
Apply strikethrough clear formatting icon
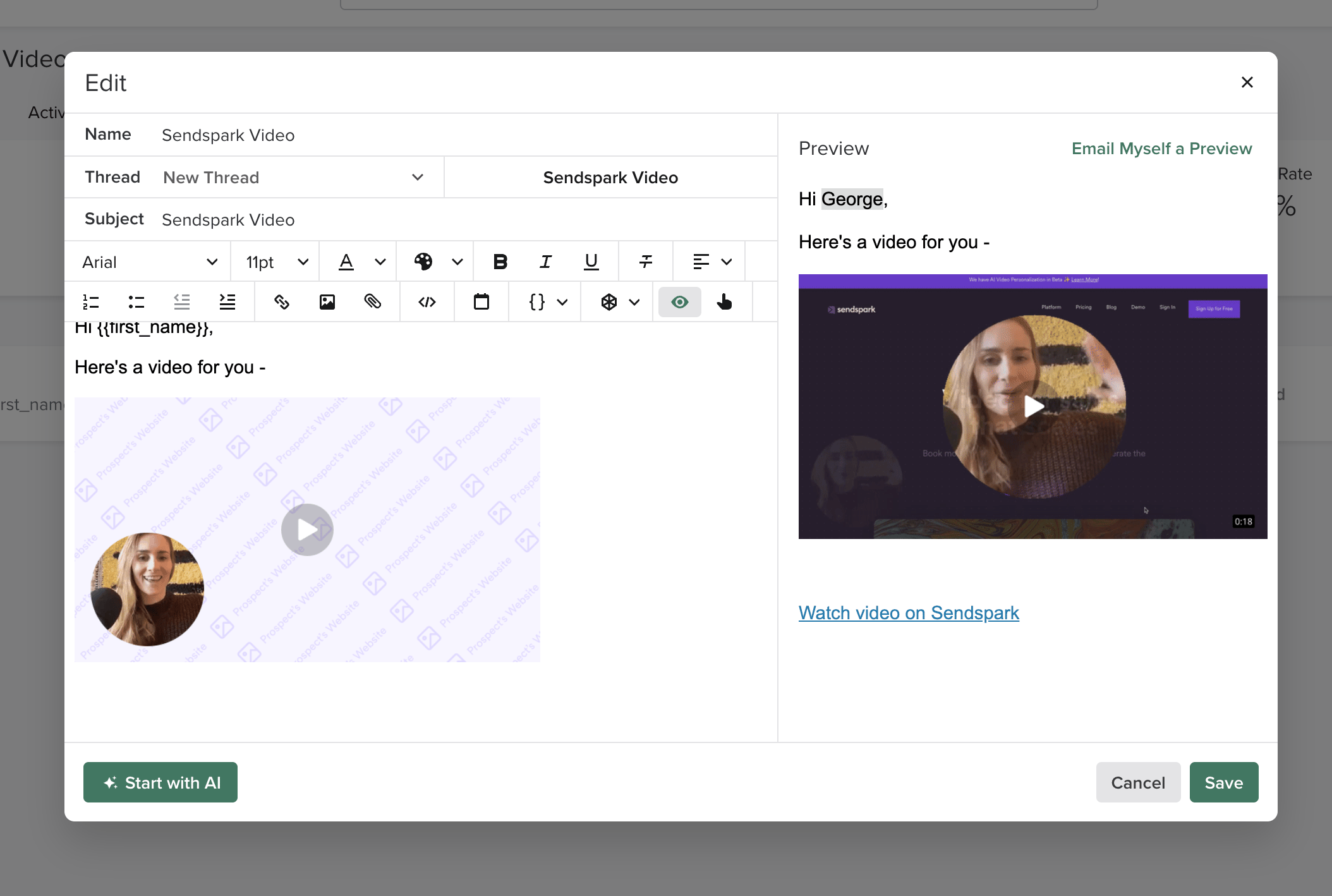click(x=646, y=262)
